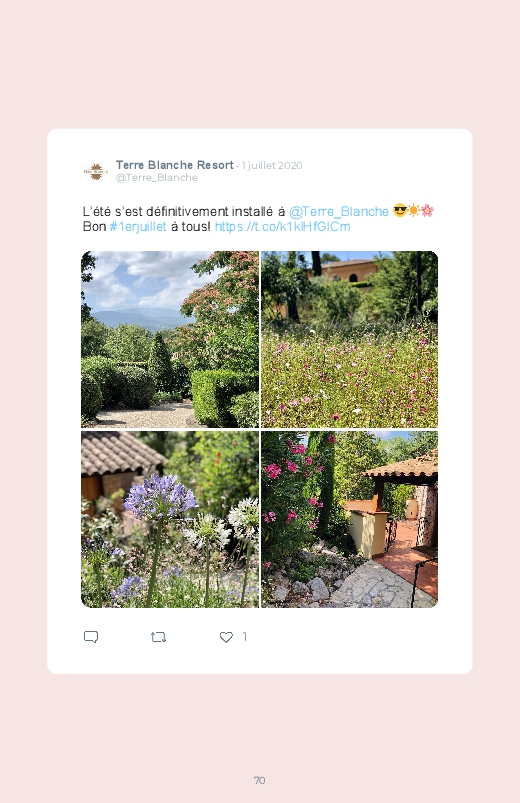Click the 1 juillet 2020 timestamp
520x803 pixels.
coord(272,165)
